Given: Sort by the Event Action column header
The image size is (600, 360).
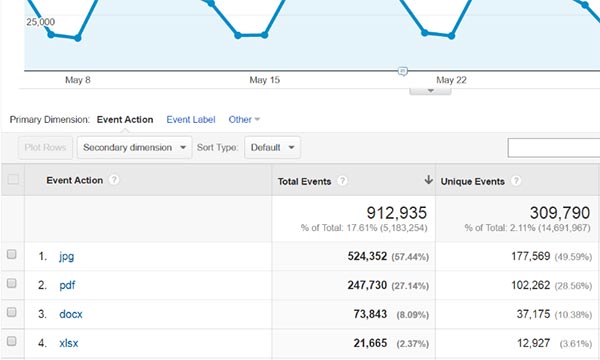Looking at the screenshot, I should point(75,180).
